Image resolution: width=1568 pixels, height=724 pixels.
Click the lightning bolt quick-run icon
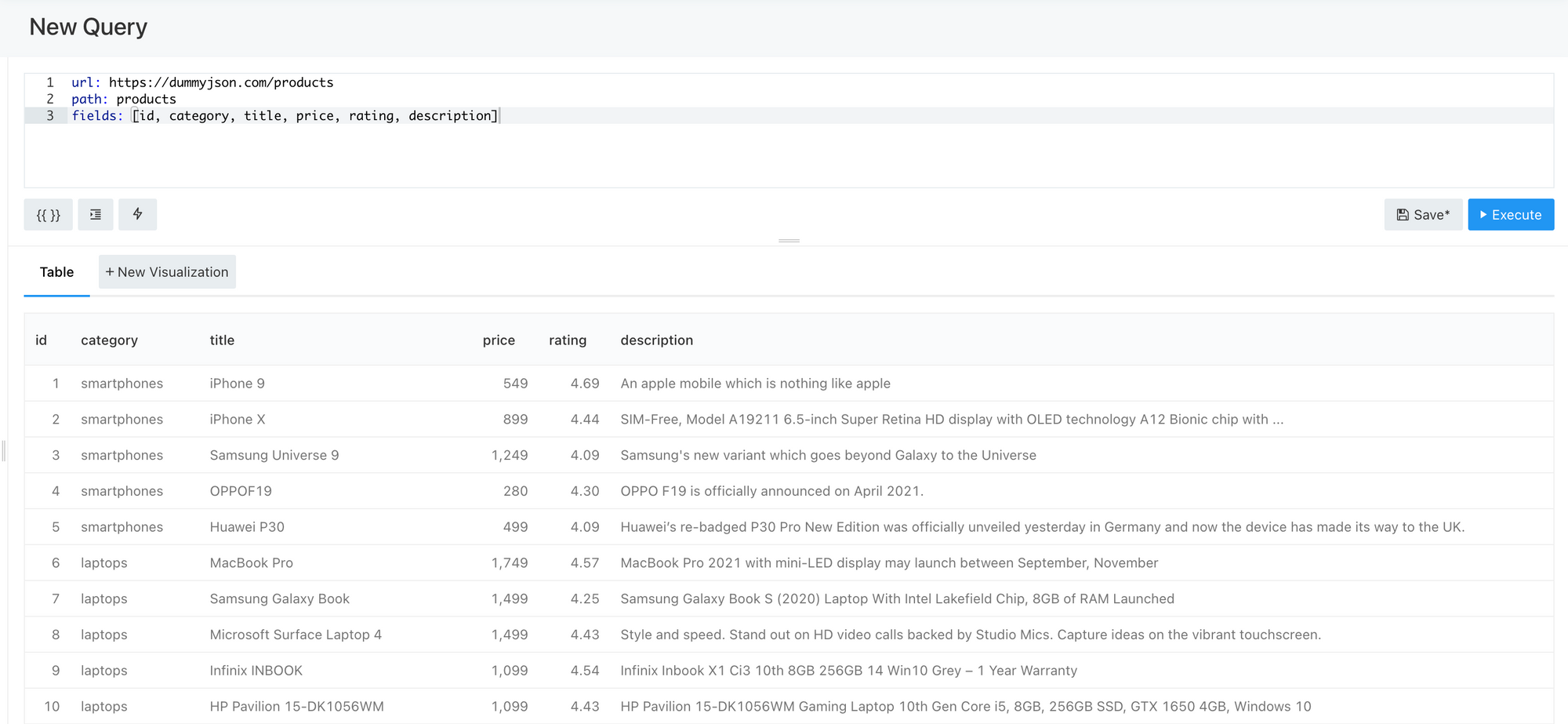coord(137,214)
